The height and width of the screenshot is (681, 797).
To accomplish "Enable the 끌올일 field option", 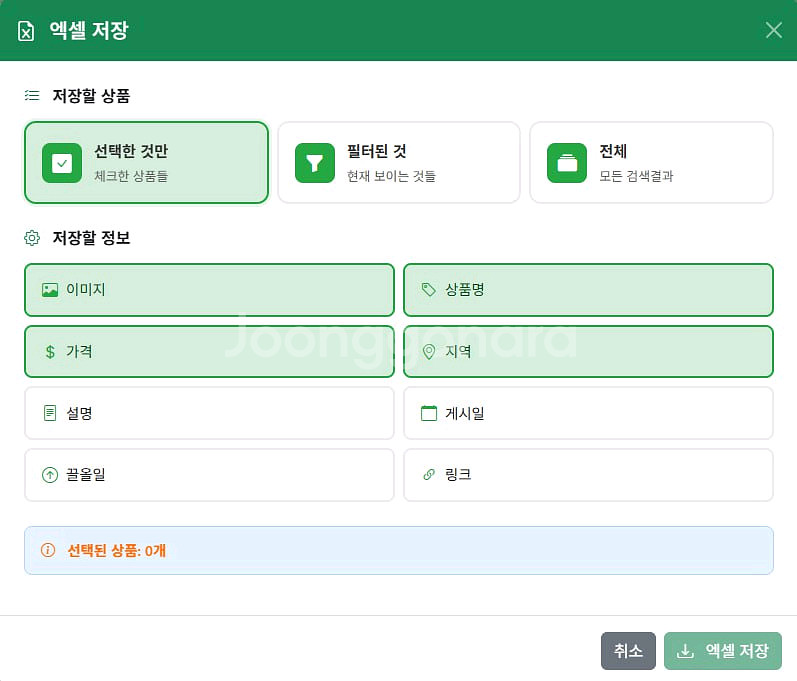I will click(209, 475).
